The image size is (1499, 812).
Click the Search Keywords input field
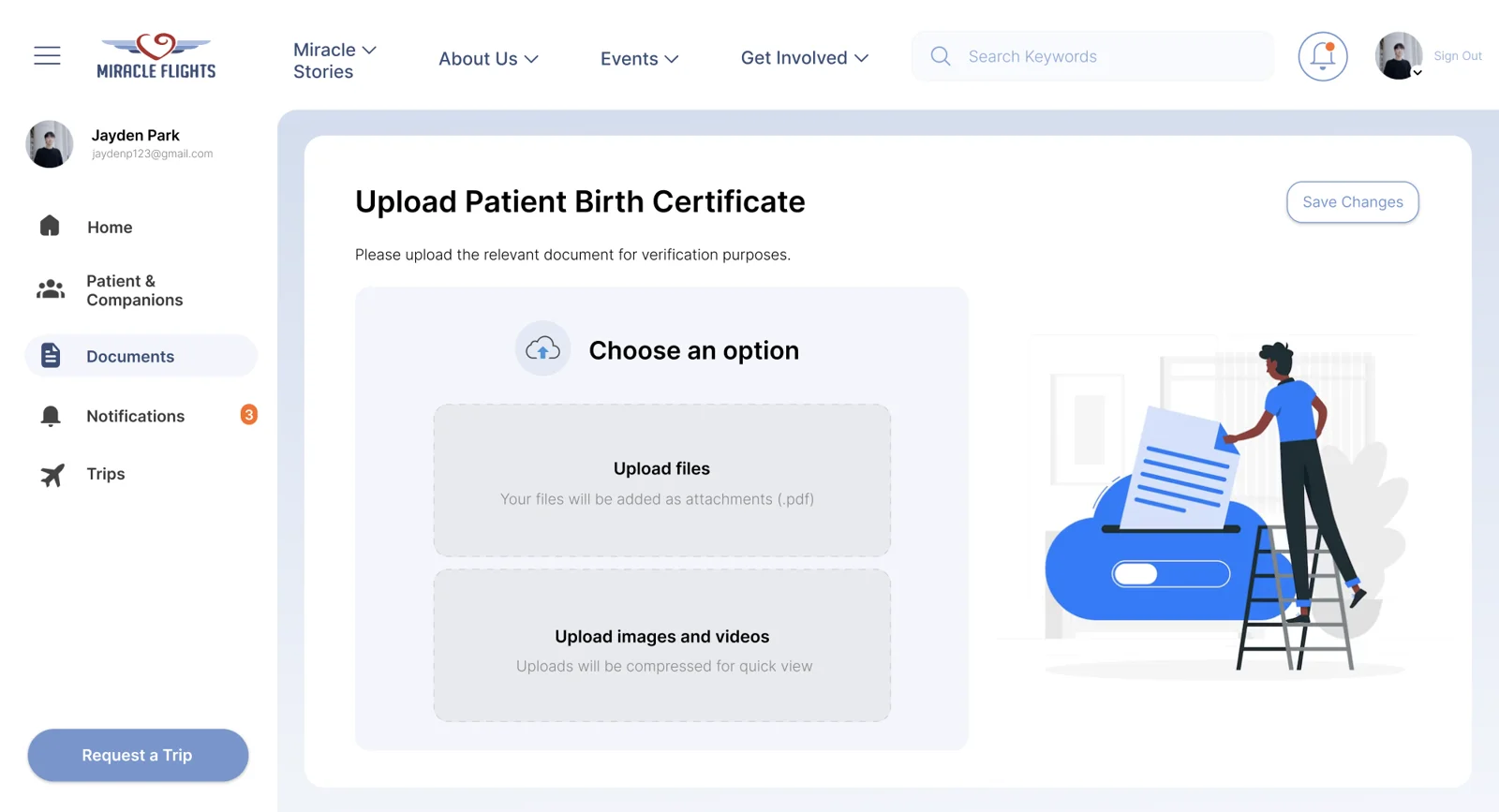1092,56
